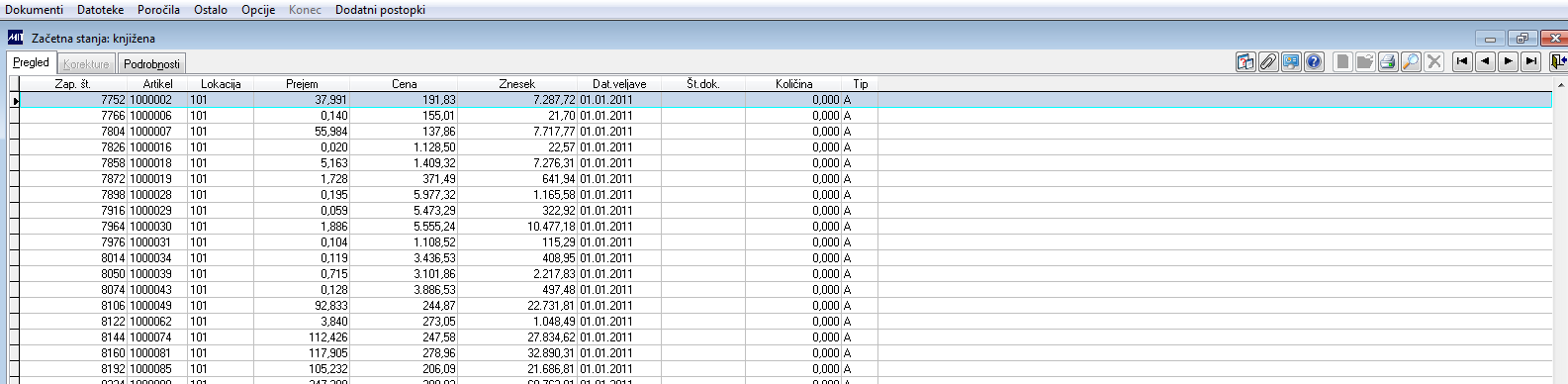This screenshot has height=384, width=1568.
Task: Select row with Zap. št. 7976
Action: tap(785, 242)
